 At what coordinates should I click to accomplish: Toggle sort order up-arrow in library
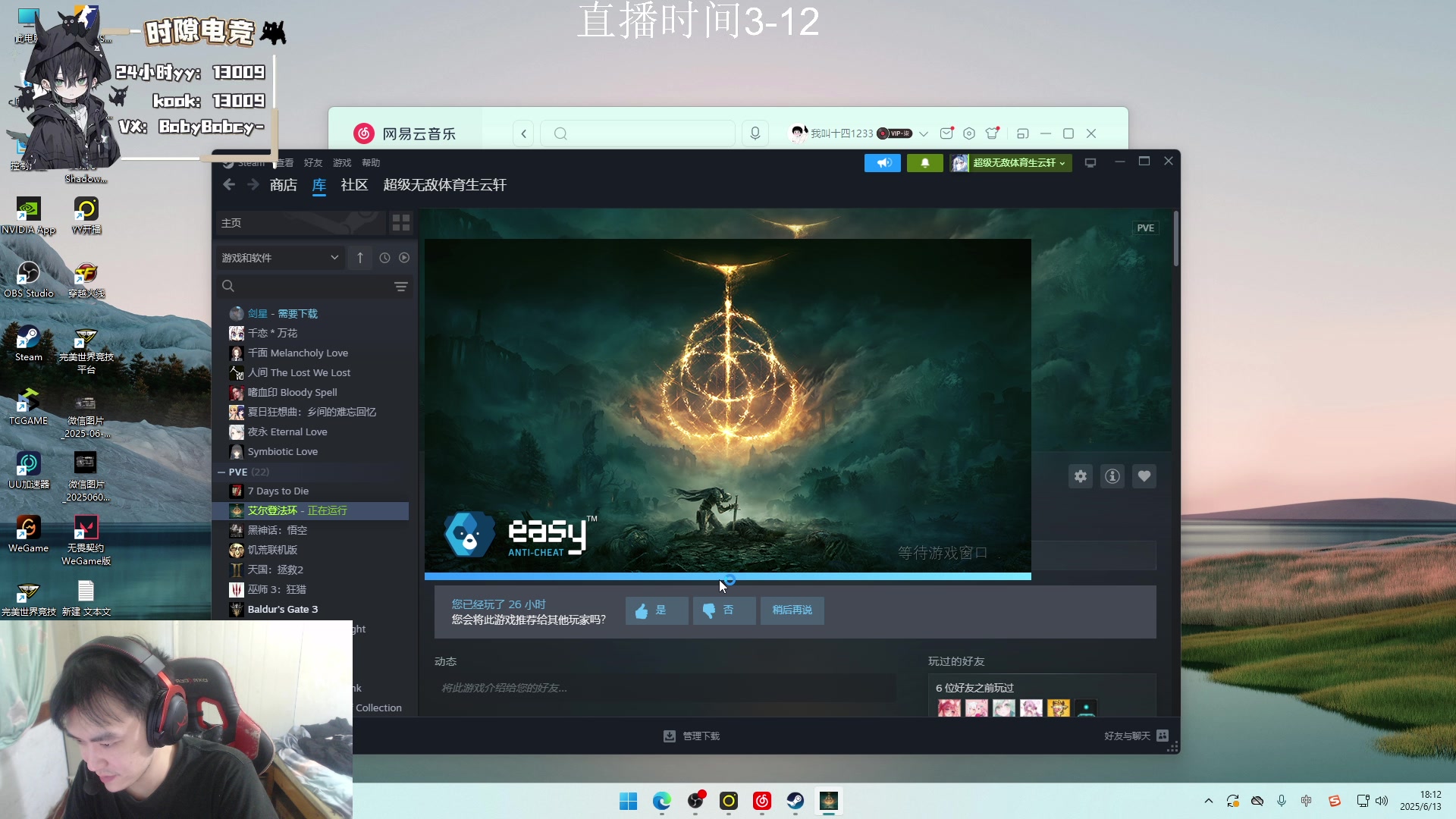[360, 258]
